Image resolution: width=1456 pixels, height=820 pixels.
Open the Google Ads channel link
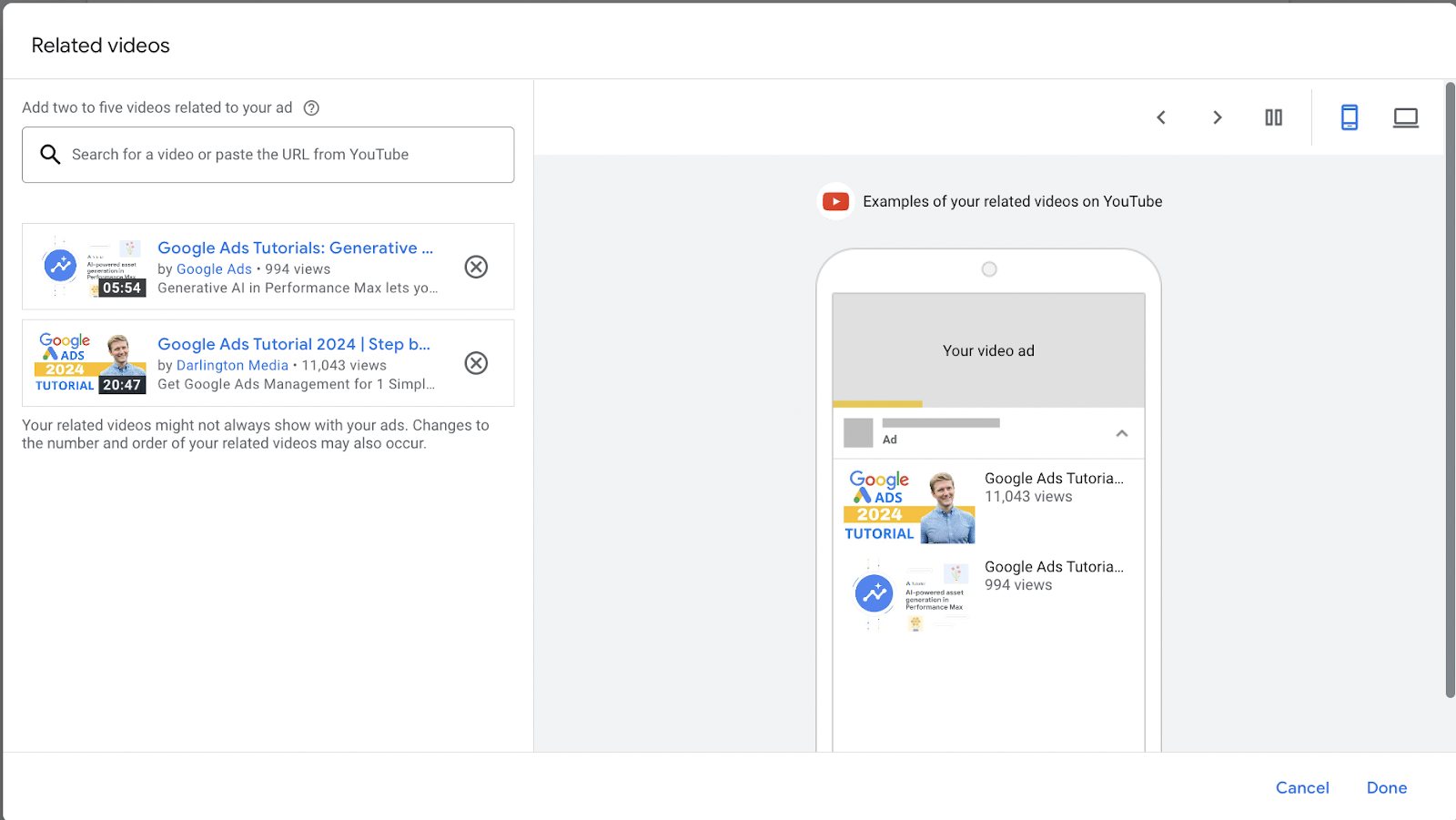pyautogui.click(x=214, y=269)
